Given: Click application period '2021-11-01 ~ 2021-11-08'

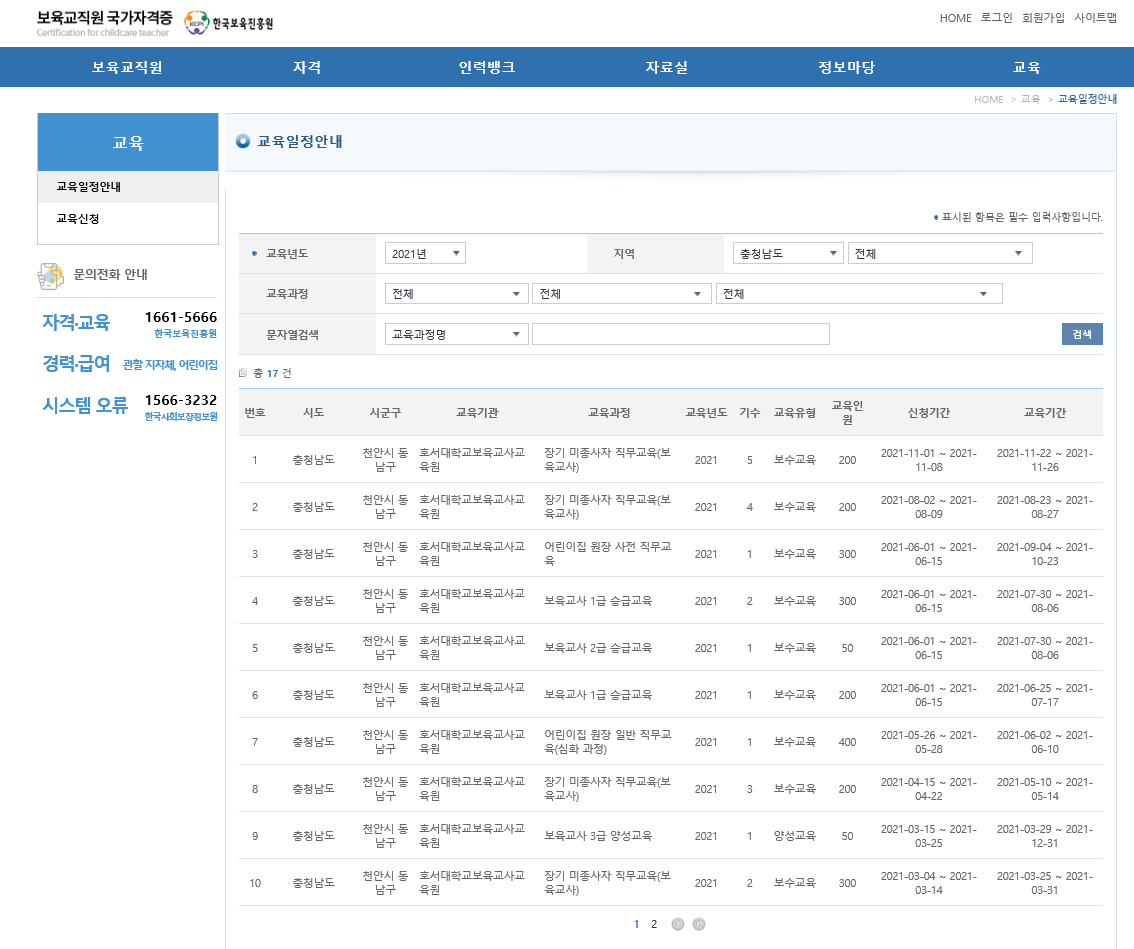Looking at the screenshot, I should tap(929, 460).
